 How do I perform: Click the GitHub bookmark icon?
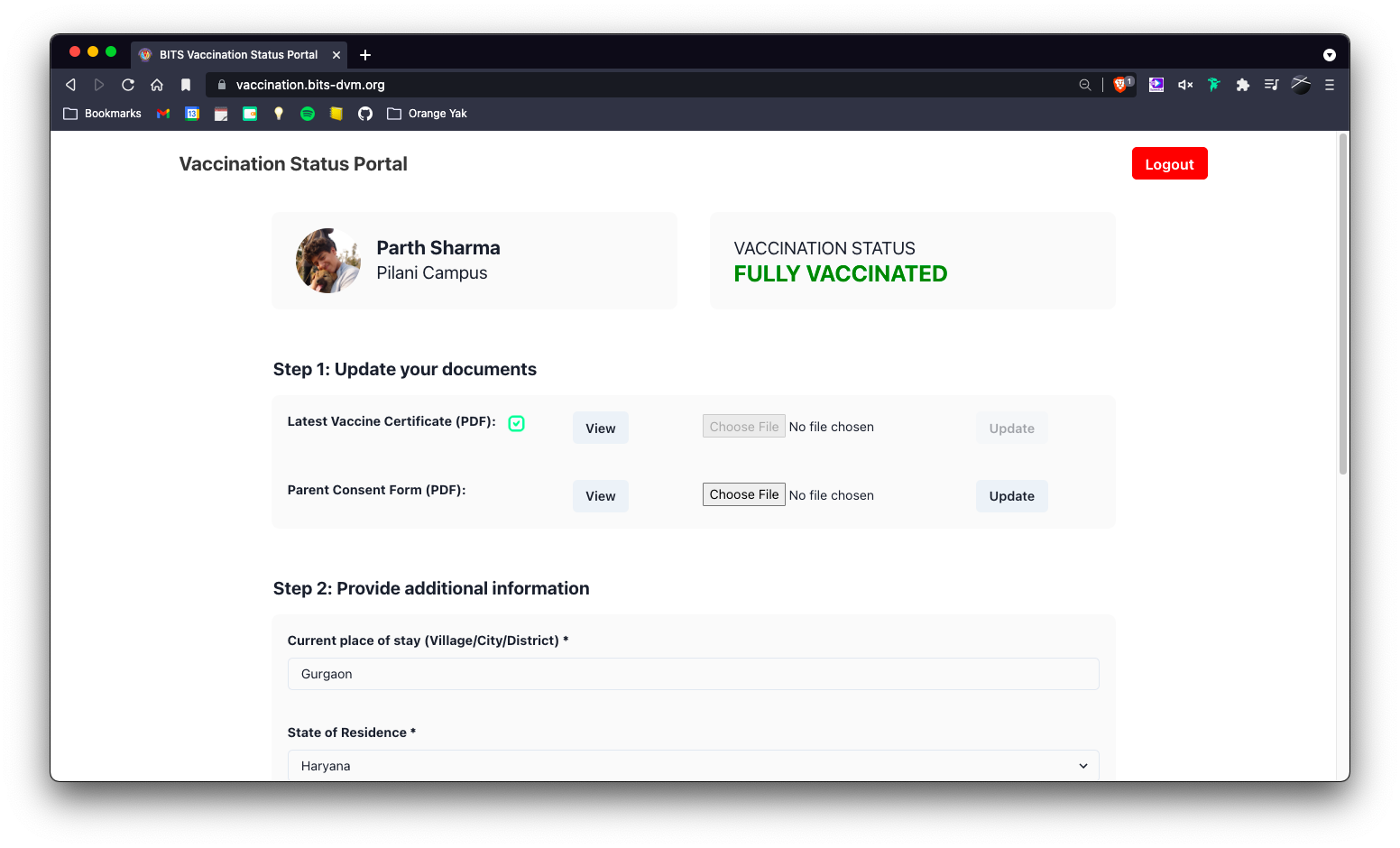coord(365,114)
